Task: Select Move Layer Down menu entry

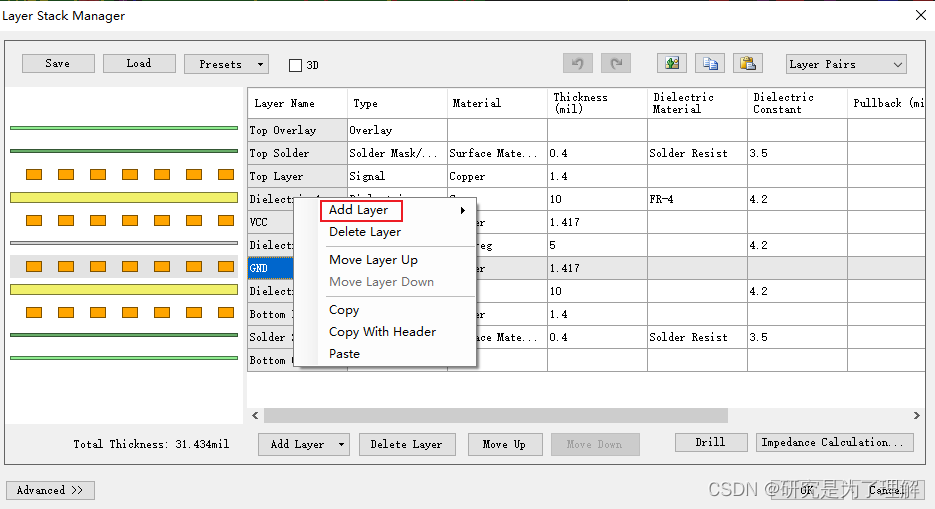Action: click(x=381, y=282)
